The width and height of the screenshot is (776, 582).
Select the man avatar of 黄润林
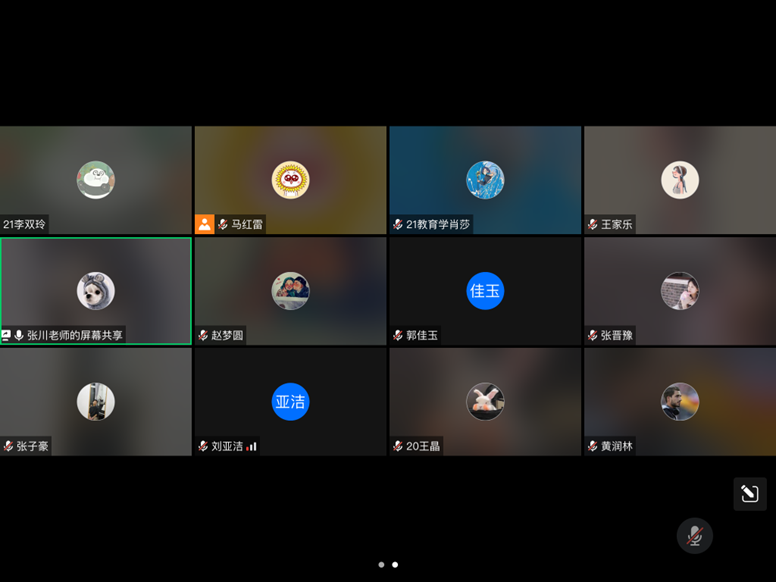click(x=680, y=402)
